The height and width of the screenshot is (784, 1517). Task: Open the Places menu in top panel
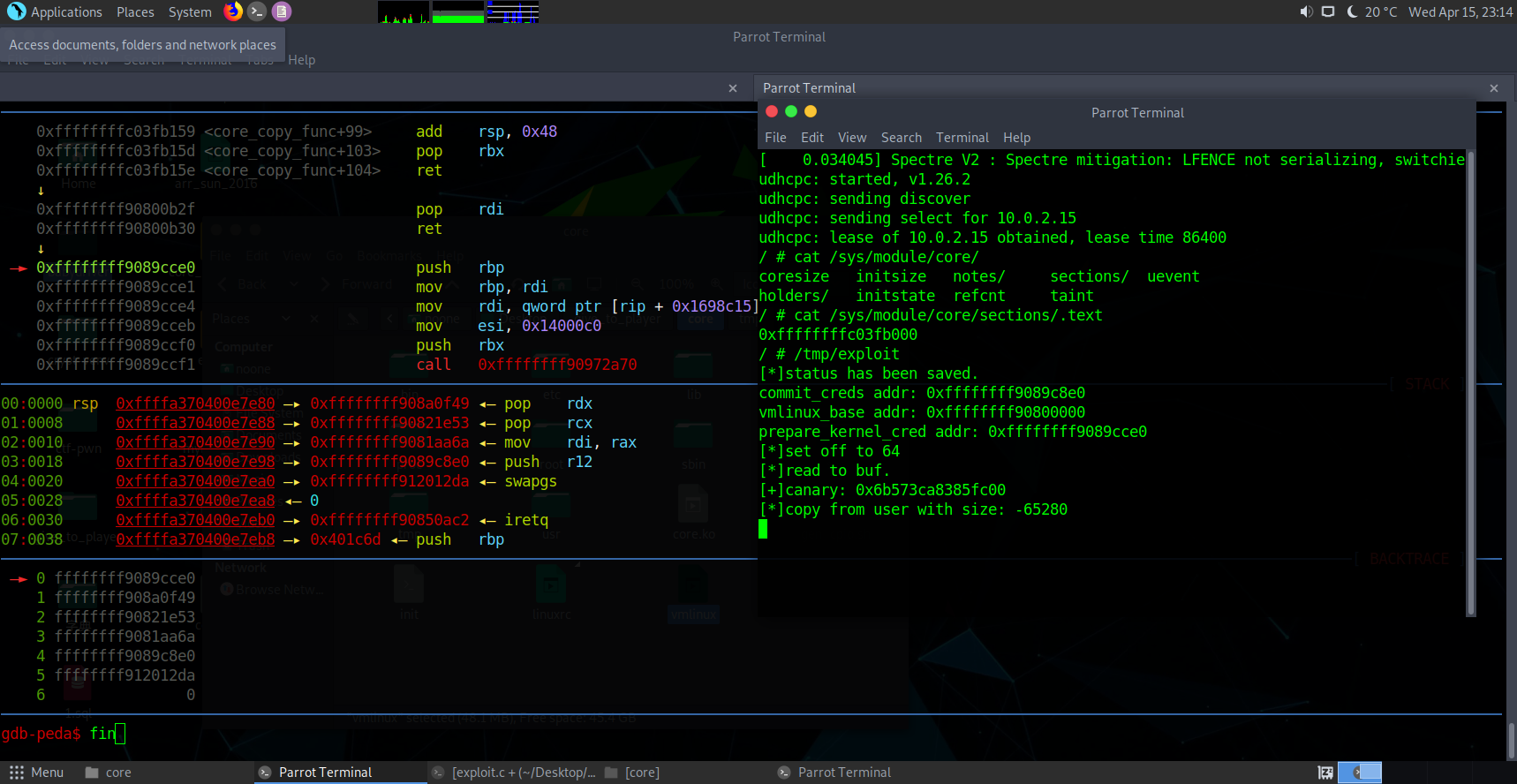tap(135, 11)
